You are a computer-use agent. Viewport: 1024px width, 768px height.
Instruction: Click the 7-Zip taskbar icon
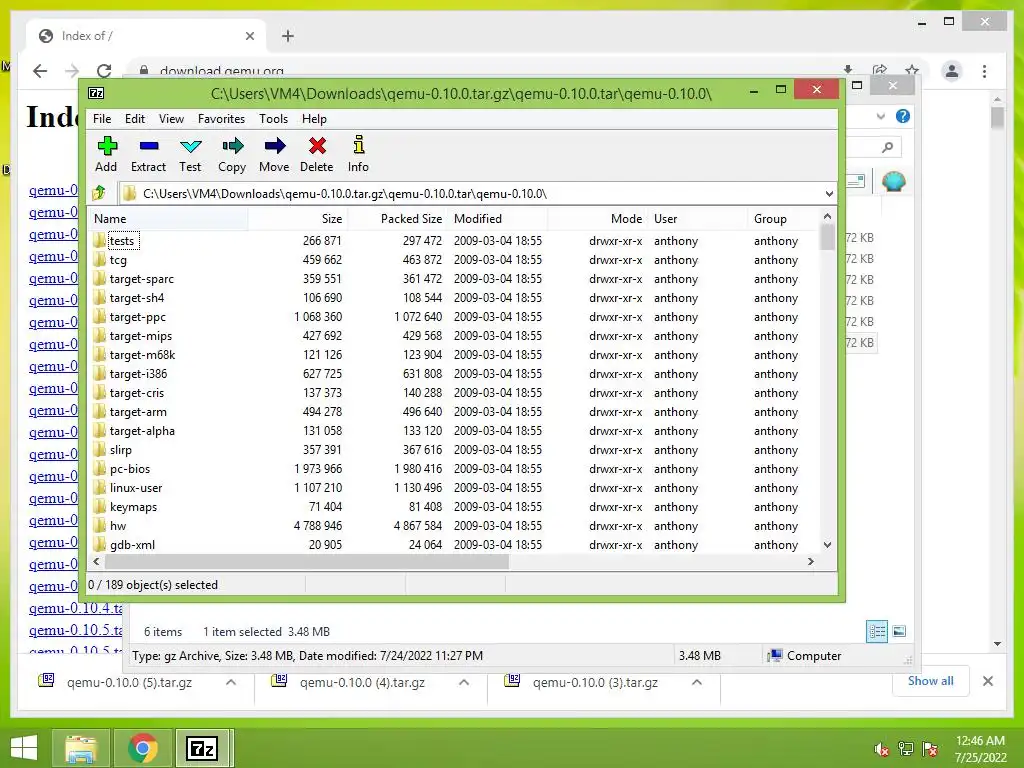tap(202, 748)
